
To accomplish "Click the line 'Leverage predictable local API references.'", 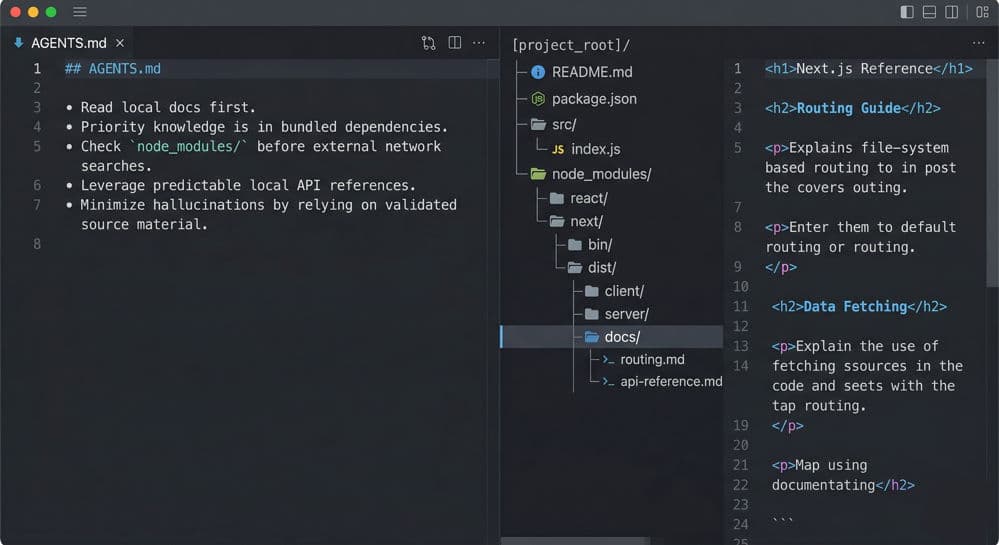I will pos(248,185).
